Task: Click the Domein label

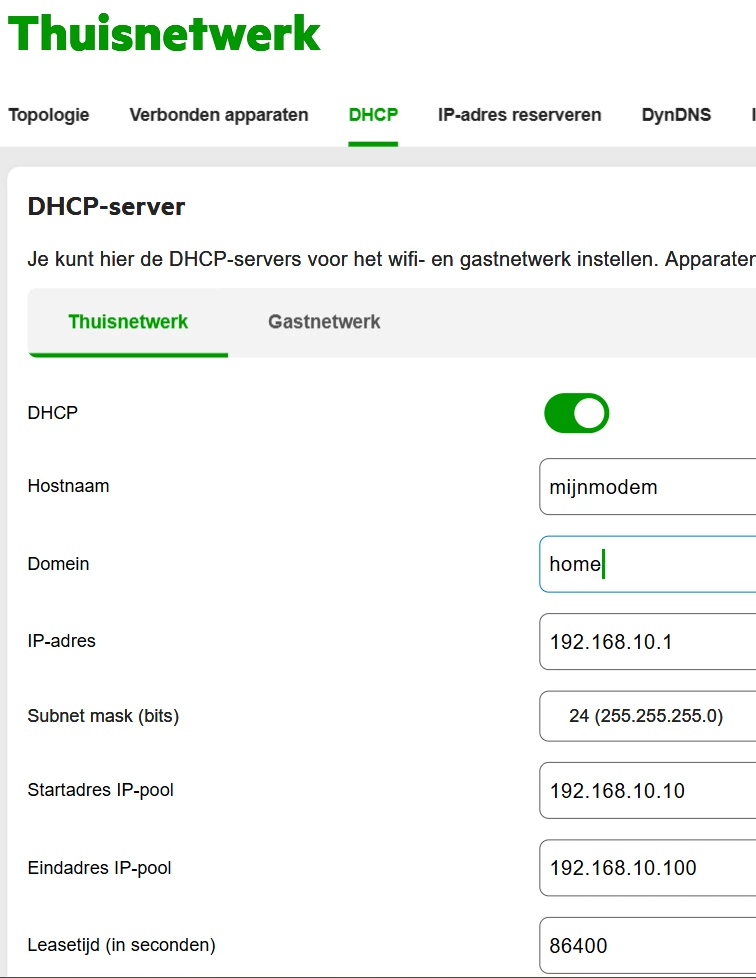Action: click(x=58, y=564)
